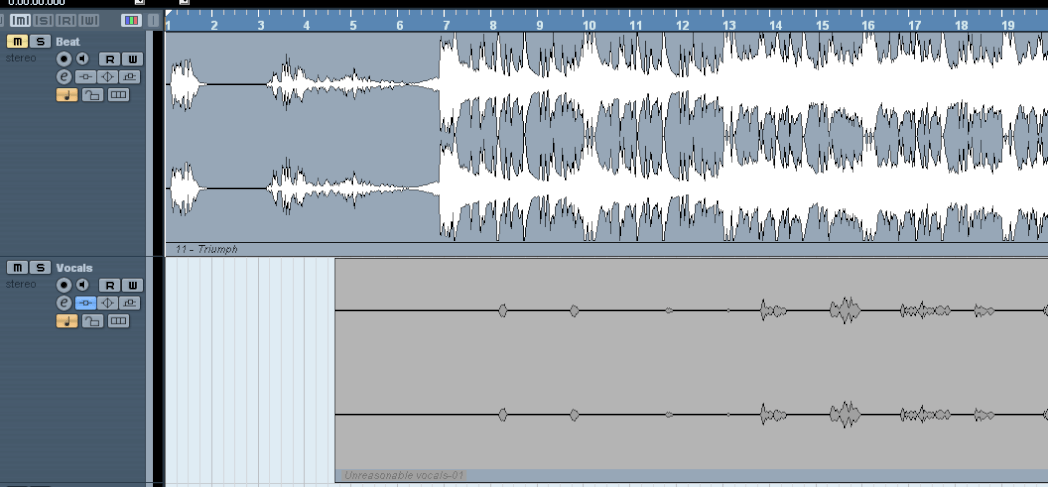The width and height of the screenshot is (1048, 487).
Task: Click bar 3 on the ruler
Action: (x=261, y=25)
